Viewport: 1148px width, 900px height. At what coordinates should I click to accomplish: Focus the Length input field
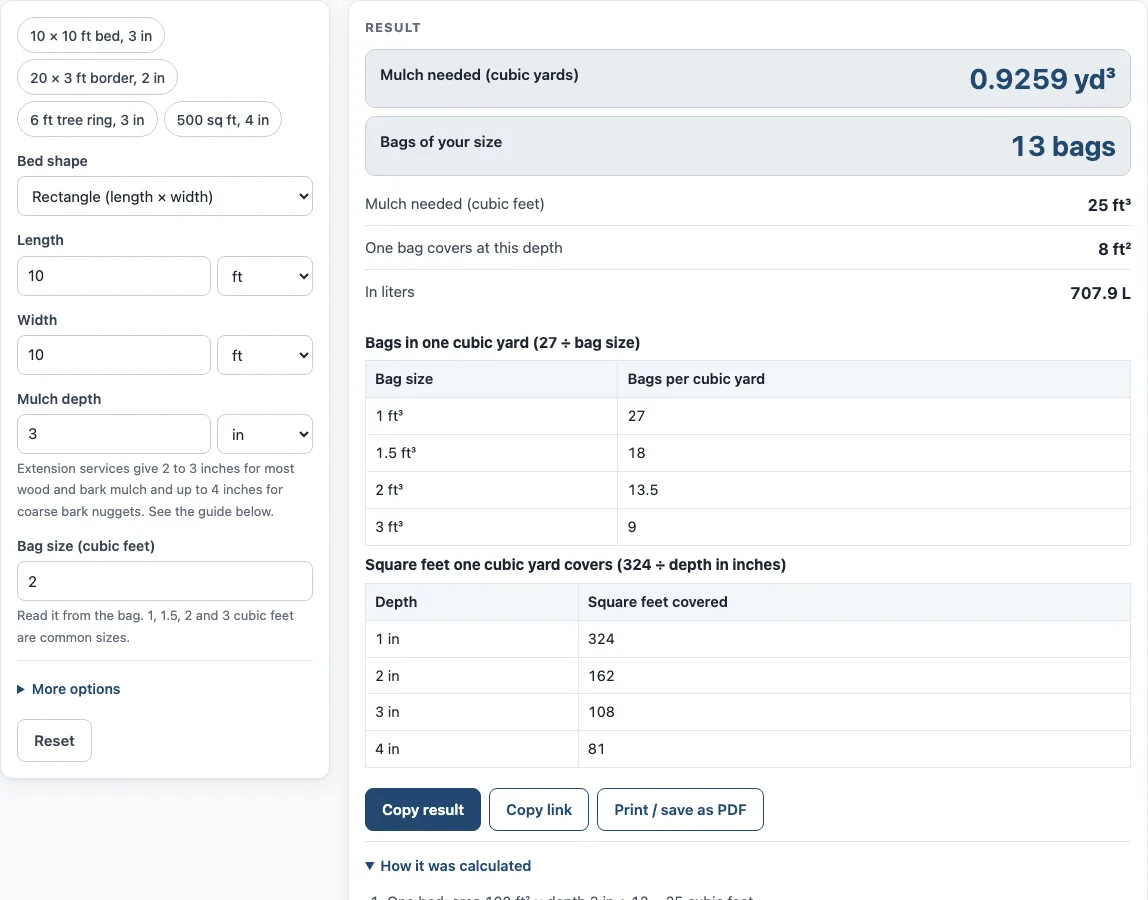(x=113, y=276)
